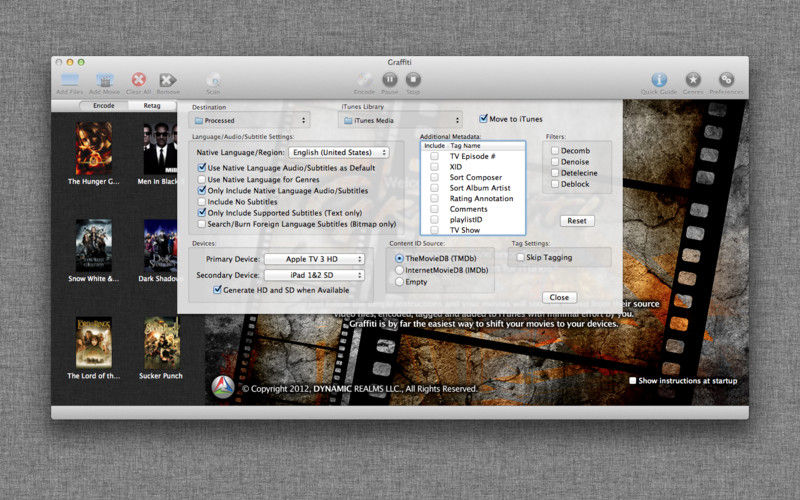Toggle Show instructions at startup checkbox
The width and height of the screenshot is (800, 500).
(x=633, y=381)
